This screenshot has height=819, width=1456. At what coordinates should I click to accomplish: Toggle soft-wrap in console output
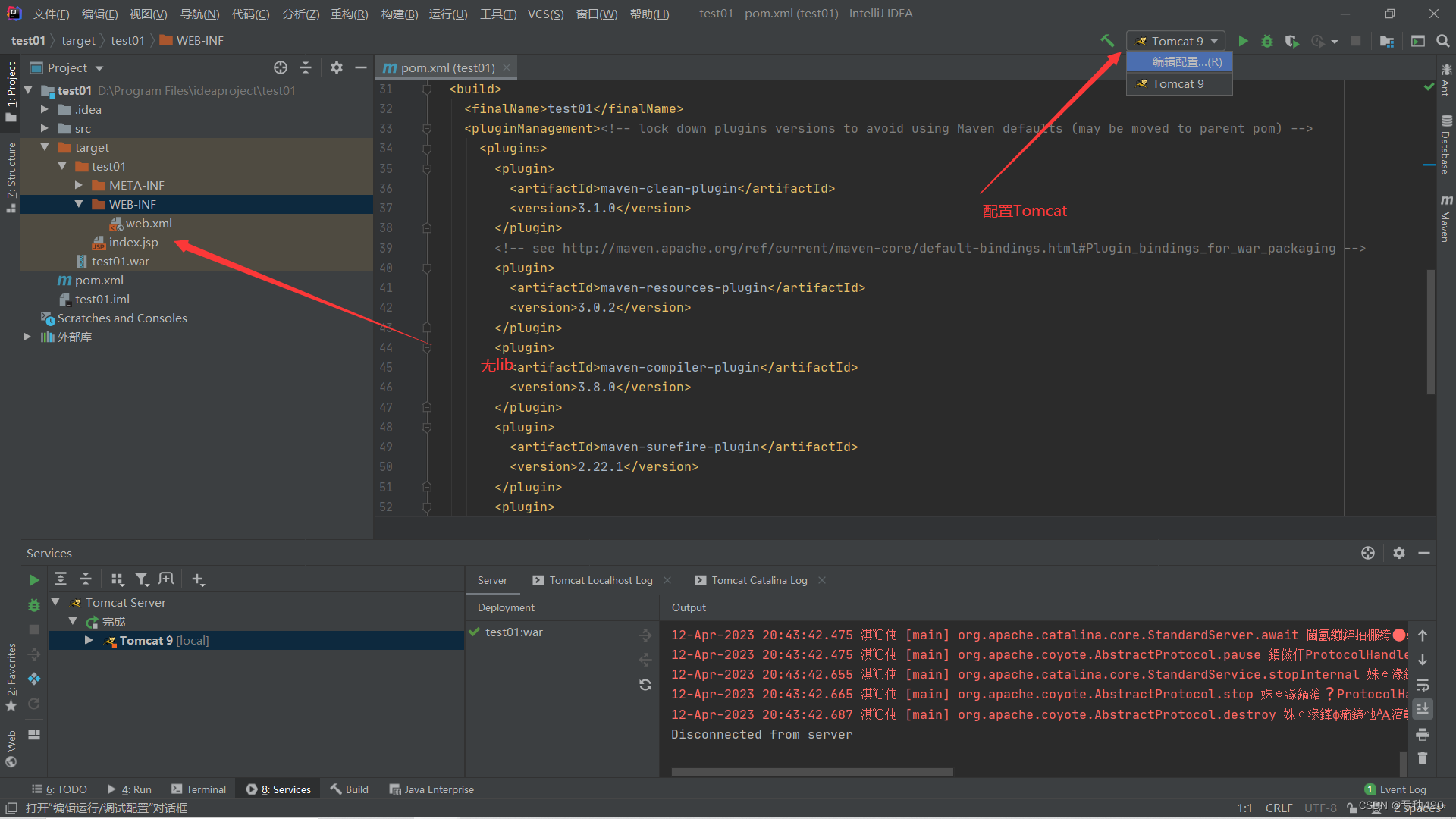1423,685
